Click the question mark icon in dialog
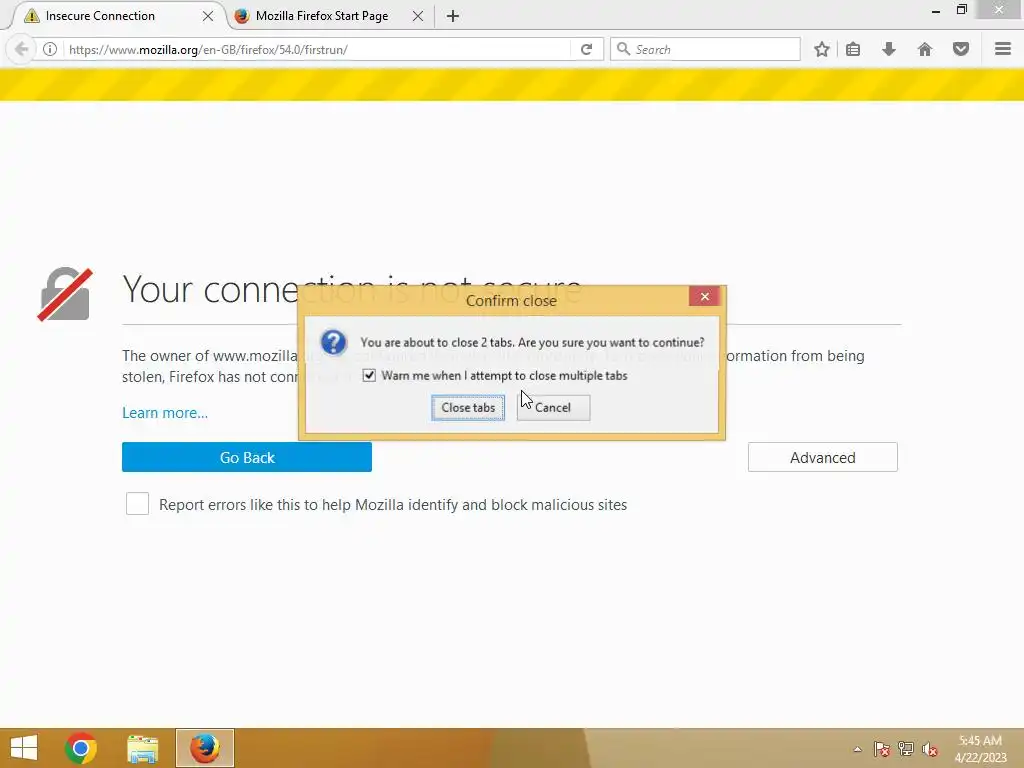The height and width of the screenshot is (768, 1024). pyautogui.click(x=334, y=342)
